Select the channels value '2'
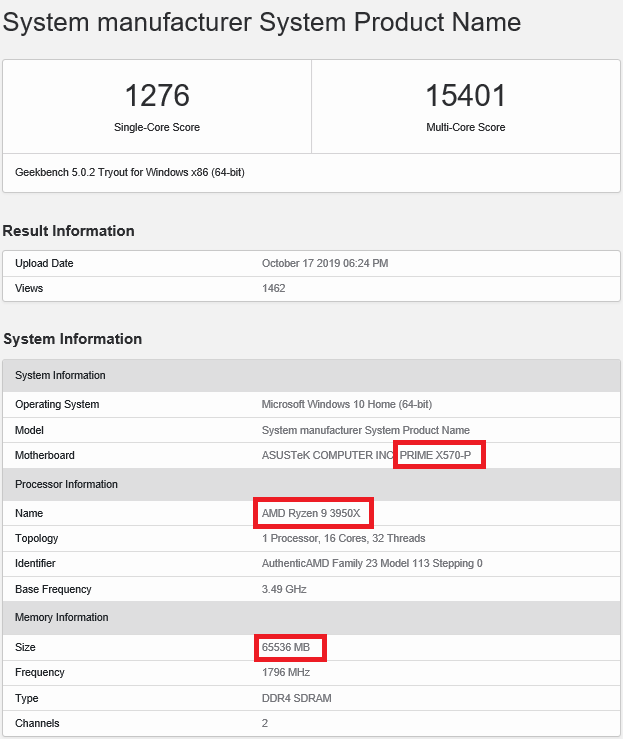The image size is (623, 739). tap(265, 723)
